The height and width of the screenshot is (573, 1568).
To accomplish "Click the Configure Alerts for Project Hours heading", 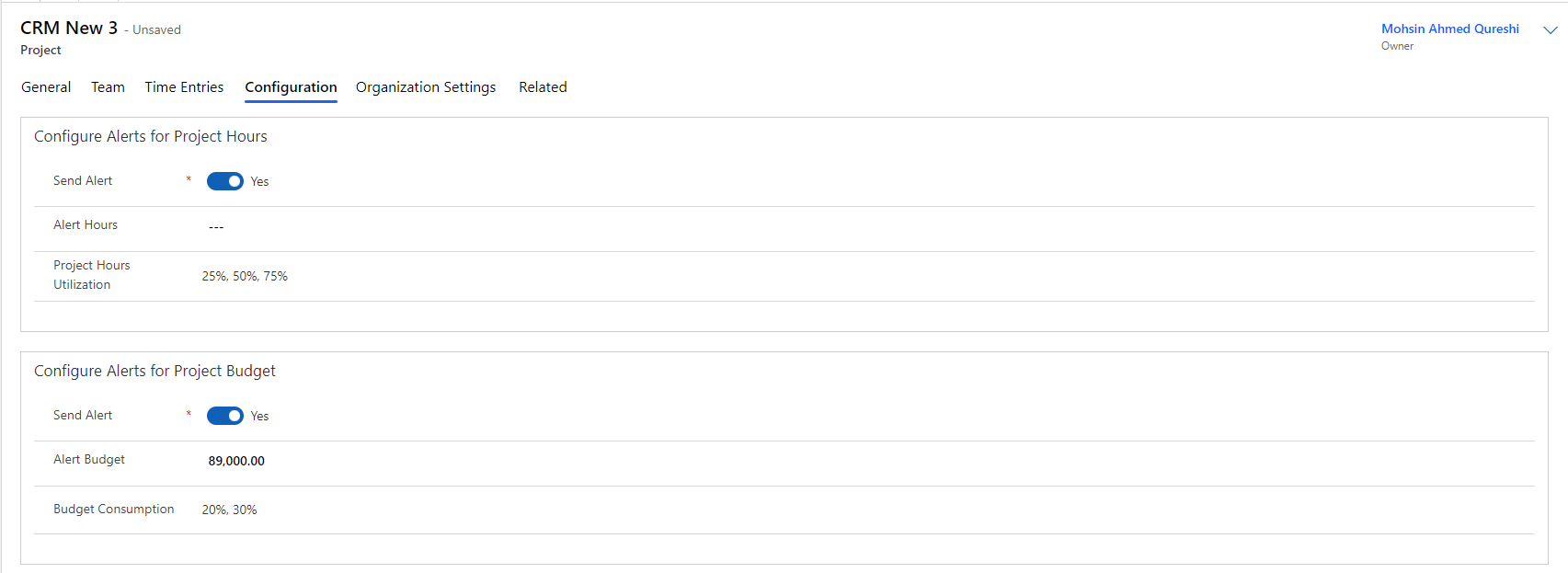I will pos(150,136).
